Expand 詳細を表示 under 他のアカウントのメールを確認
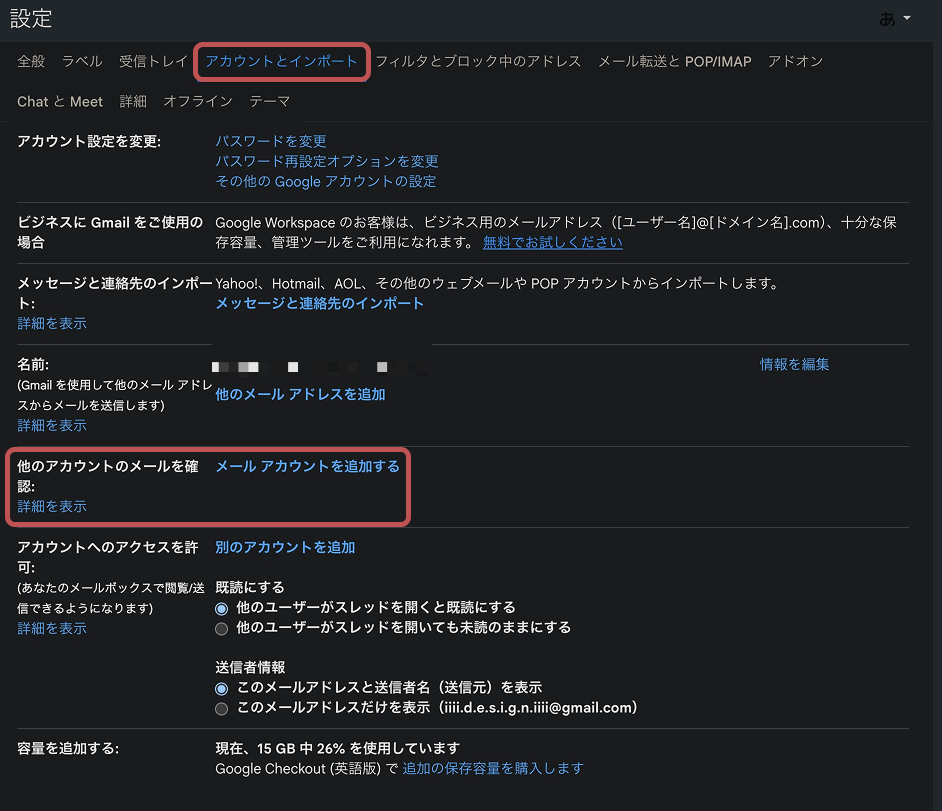942x811 pixels. click(52, 506)
